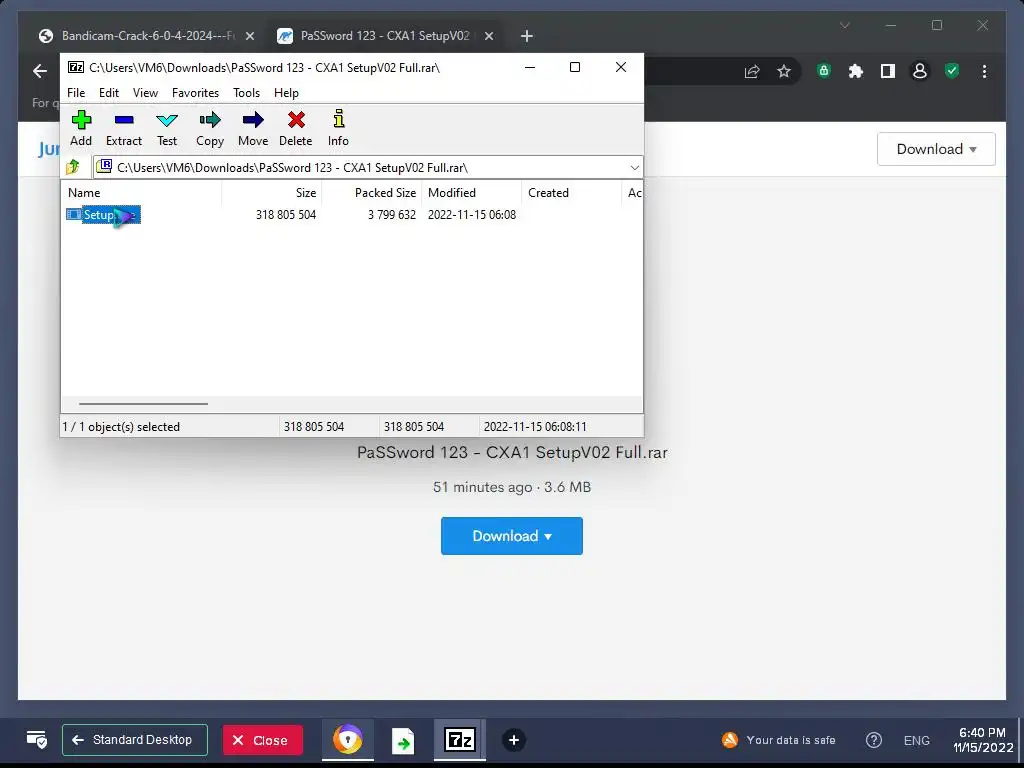This screenshot has width=1024, height=768.
Task: Click the blue Download button
Action: click(x=511, y=536)
